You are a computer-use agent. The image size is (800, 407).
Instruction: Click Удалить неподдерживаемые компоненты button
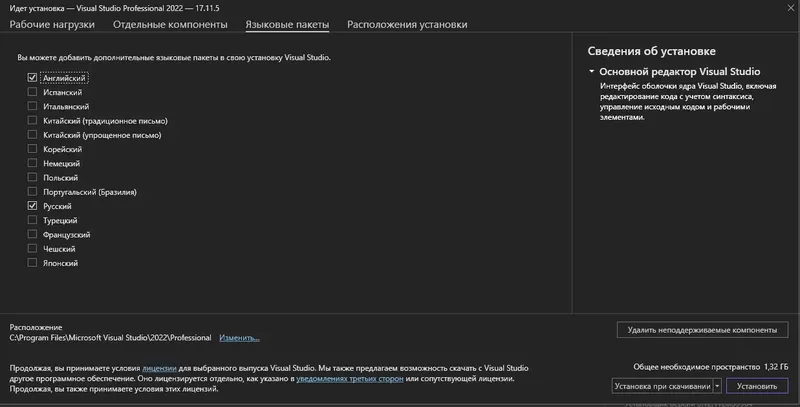(701, 330)
